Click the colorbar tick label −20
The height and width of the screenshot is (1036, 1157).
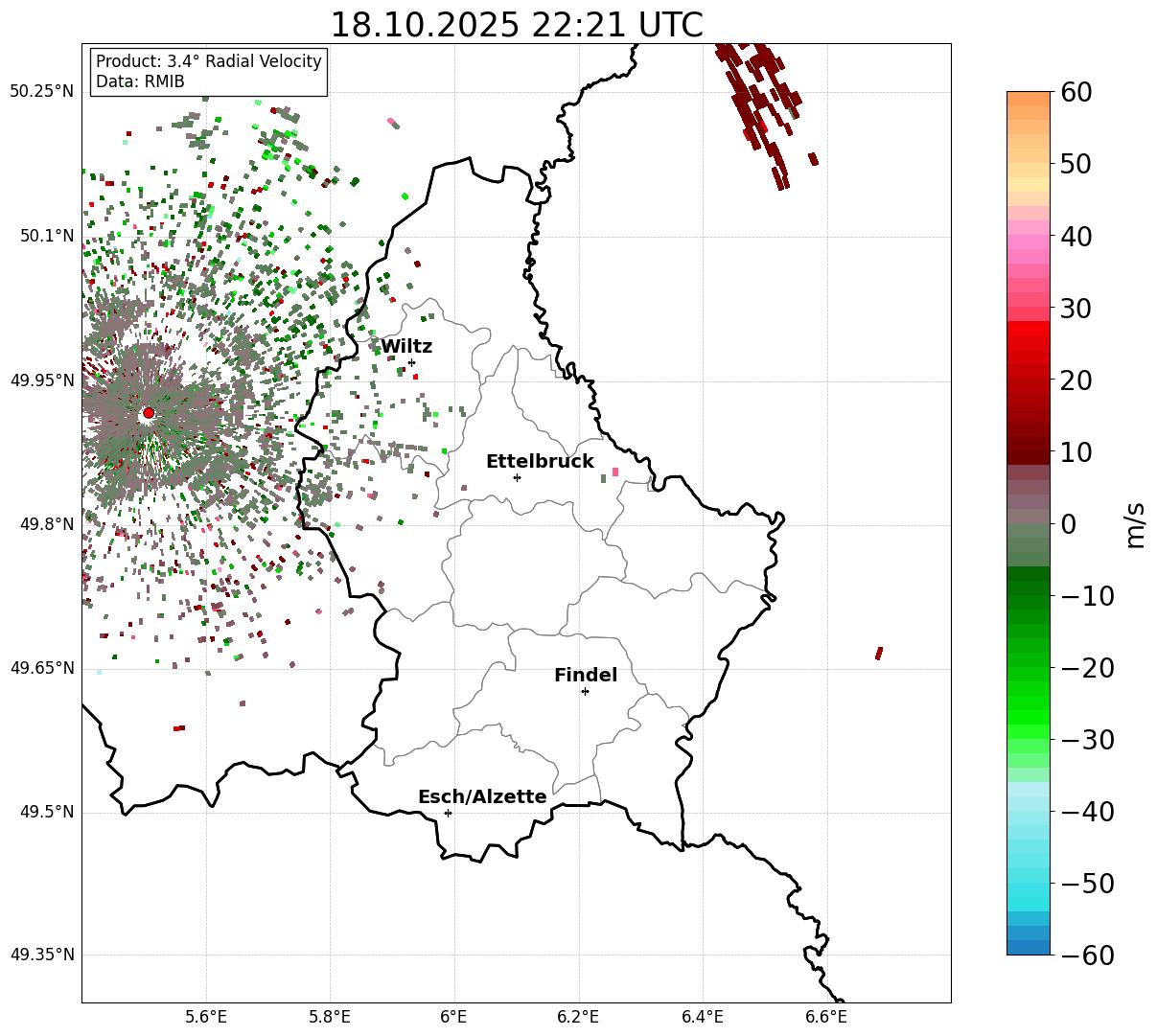tap(1087, 668)
